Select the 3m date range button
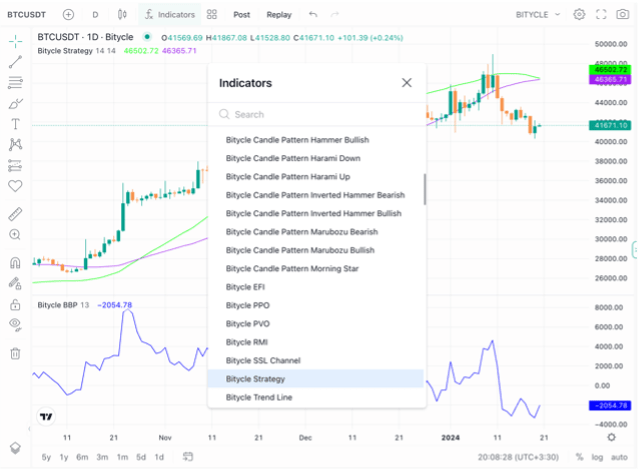This screenshot has height=473, width=641. 101,457
